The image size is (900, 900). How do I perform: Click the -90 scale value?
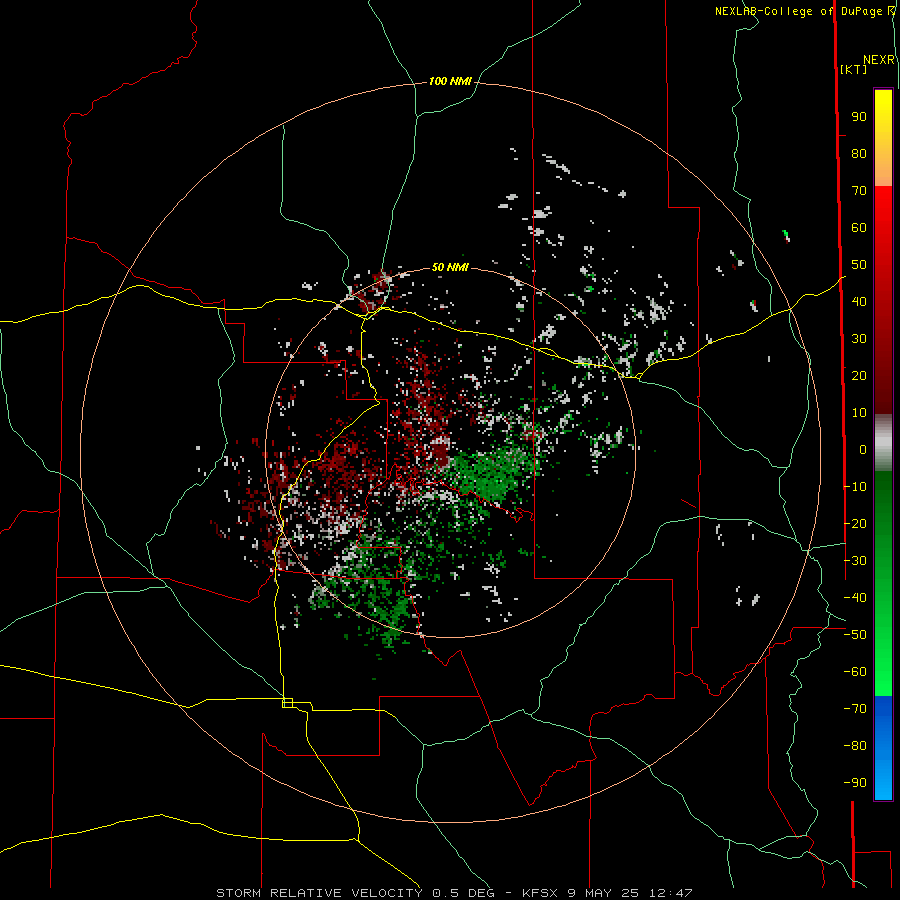pyautogui.click(x=855, y=783)
